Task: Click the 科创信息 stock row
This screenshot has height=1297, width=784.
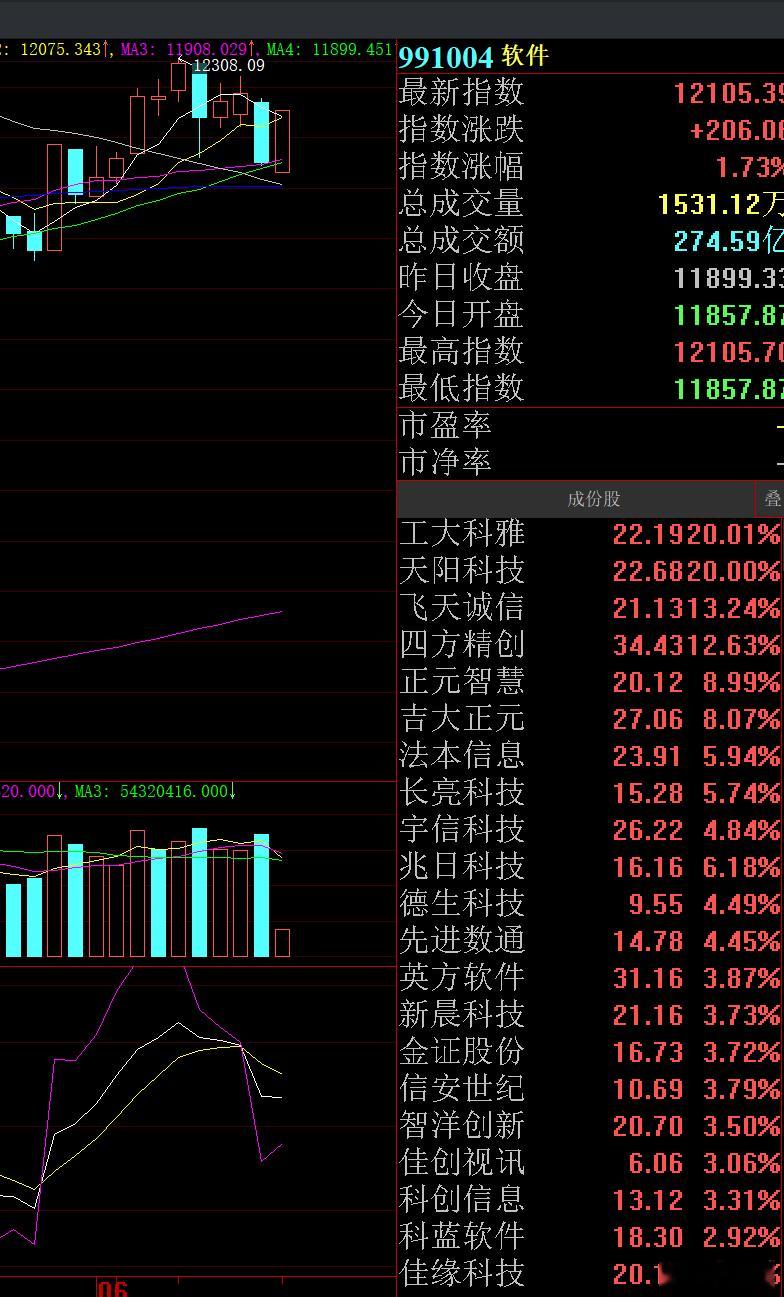Action: [590, 1200]
